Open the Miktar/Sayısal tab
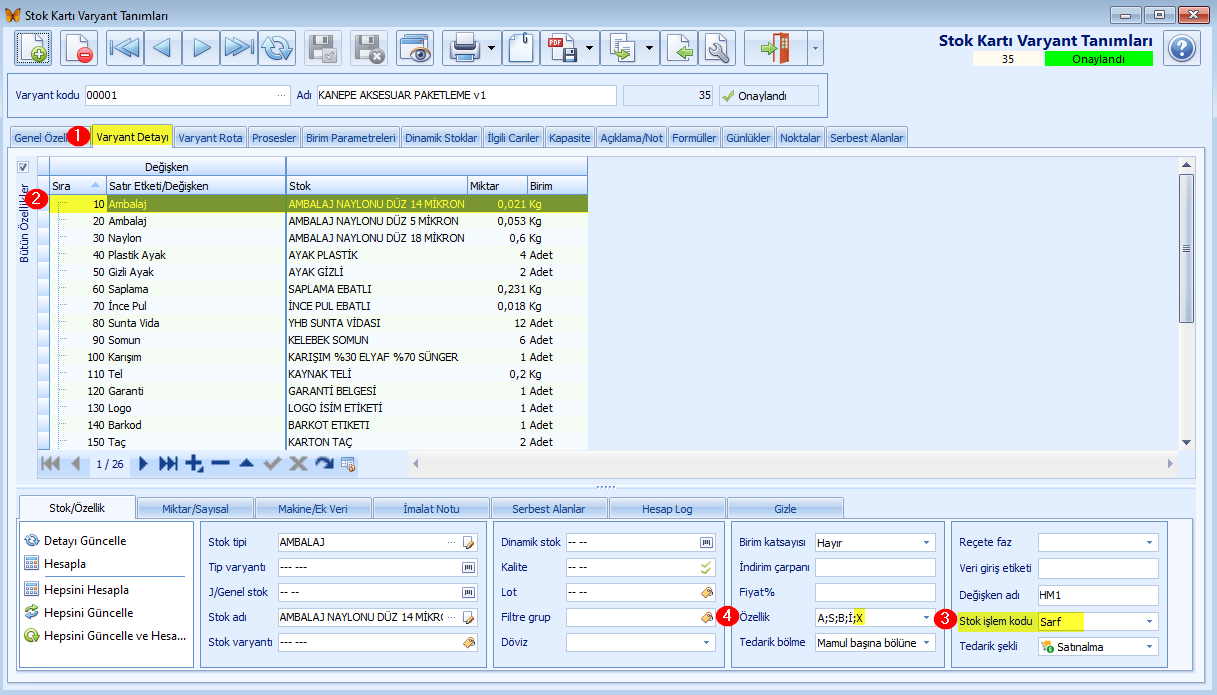The height and width of the screenshot is (695, 1217). [193, 508]
